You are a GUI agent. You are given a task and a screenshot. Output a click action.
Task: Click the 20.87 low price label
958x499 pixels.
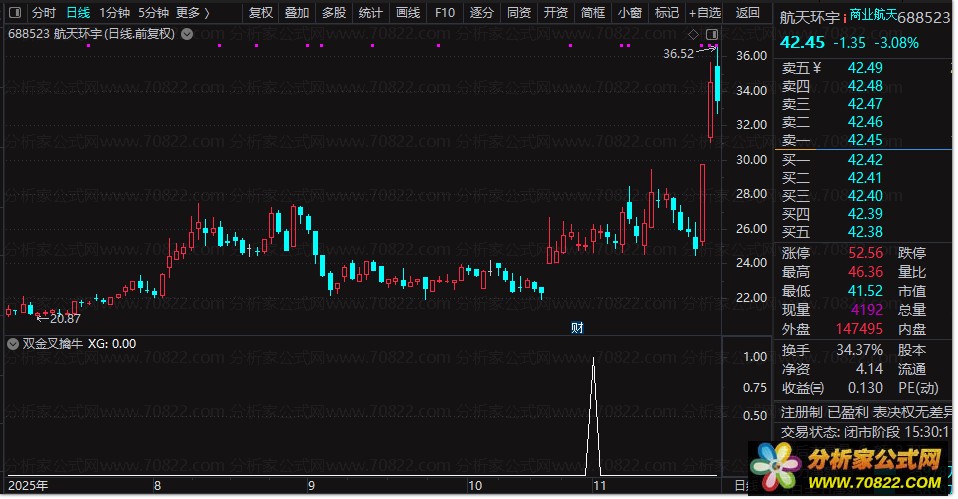(65, 319)
